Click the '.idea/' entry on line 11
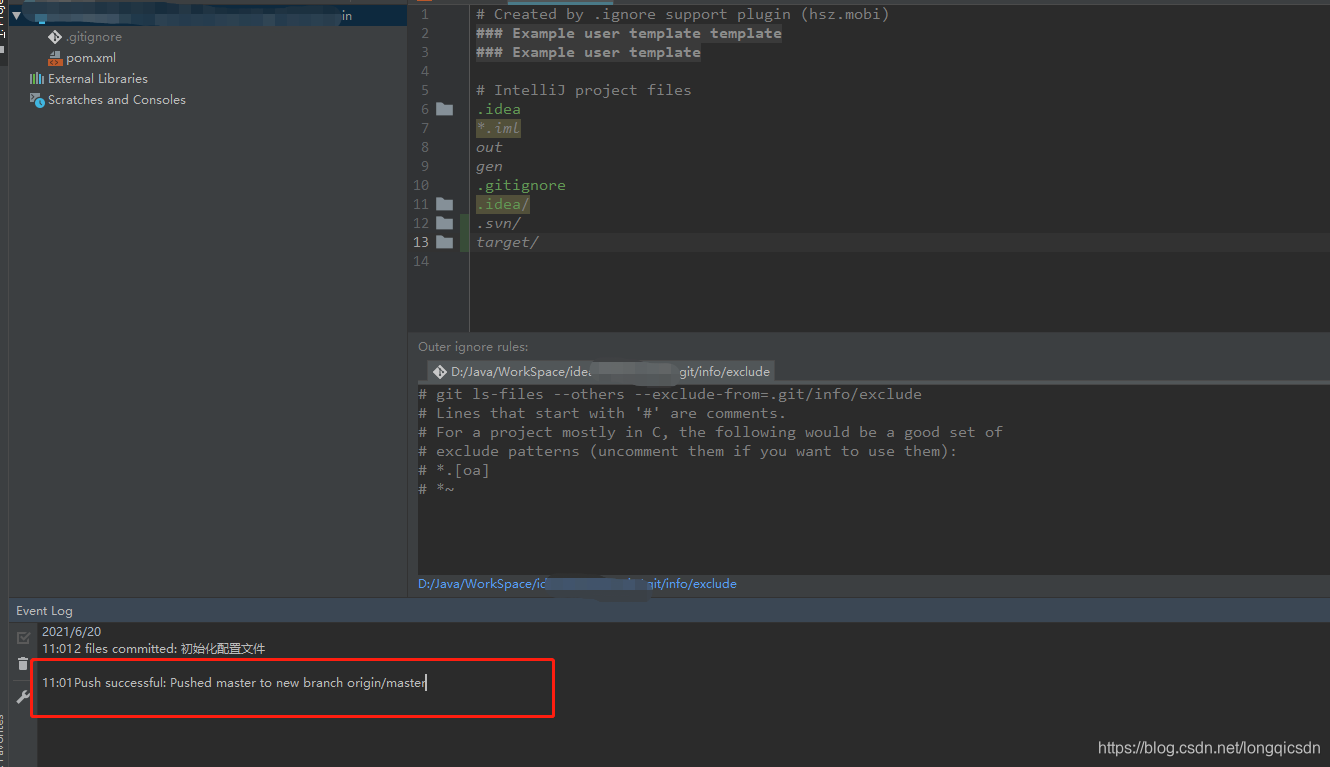 [x=503, y=204]
